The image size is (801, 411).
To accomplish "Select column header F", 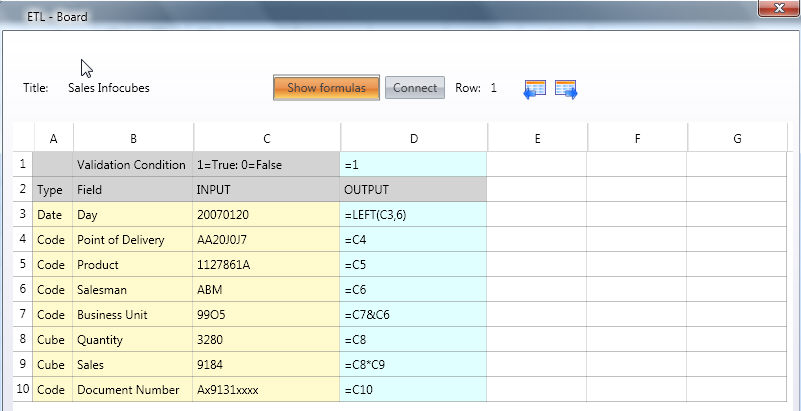I will [x=638, y=138].
